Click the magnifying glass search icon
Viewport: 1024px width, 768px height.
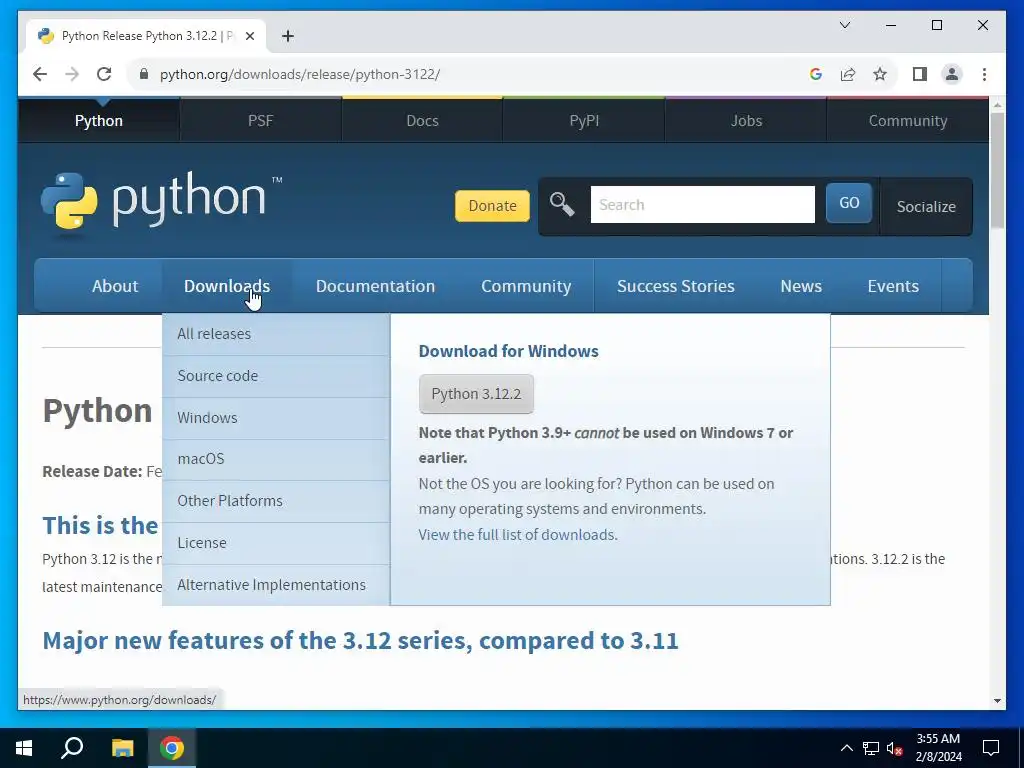click(x=562, y=205)
